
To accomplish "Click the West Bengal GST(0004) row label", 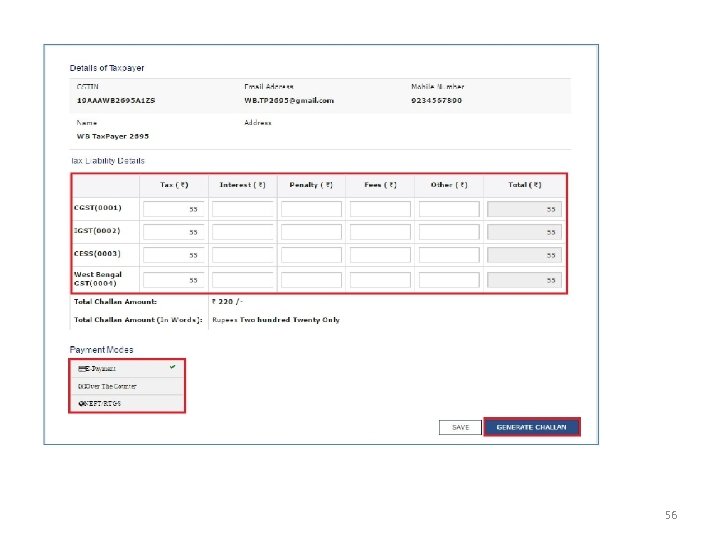I will [x=97, y=279].
